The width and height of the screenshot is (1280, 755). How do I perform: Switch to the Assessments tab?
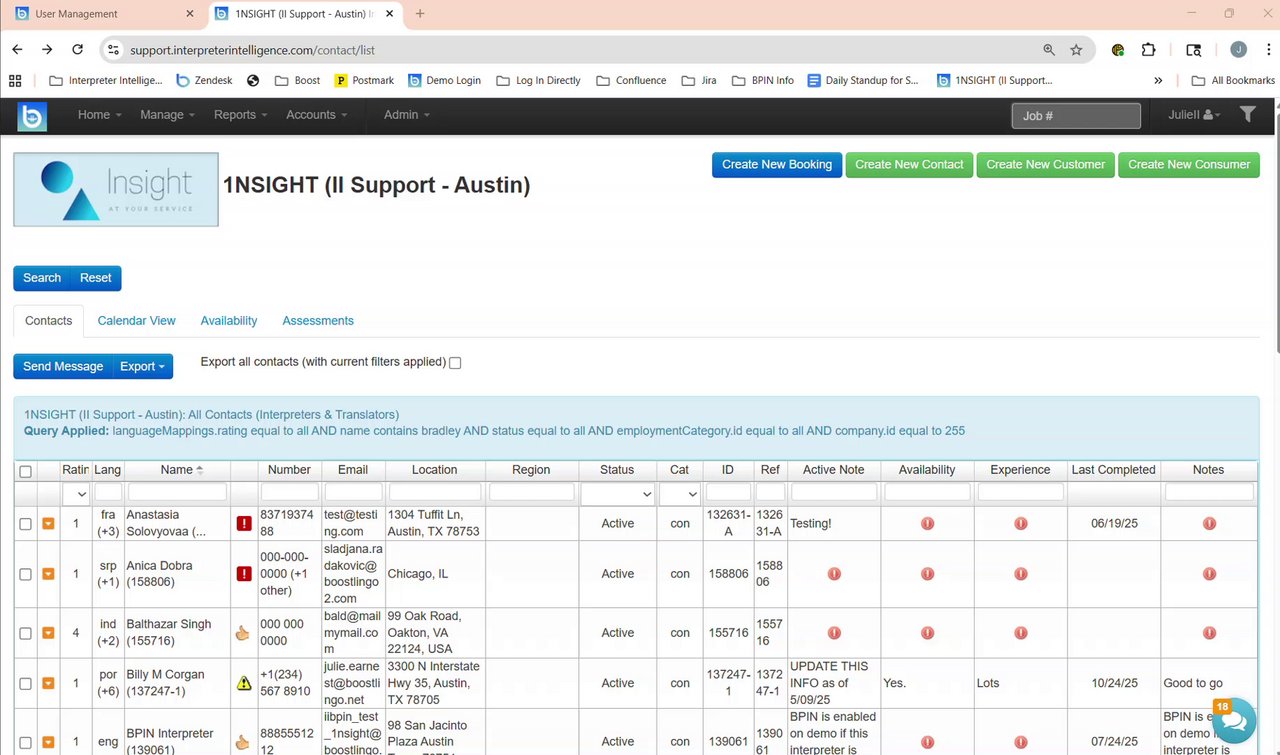click(x=318, y=321)
